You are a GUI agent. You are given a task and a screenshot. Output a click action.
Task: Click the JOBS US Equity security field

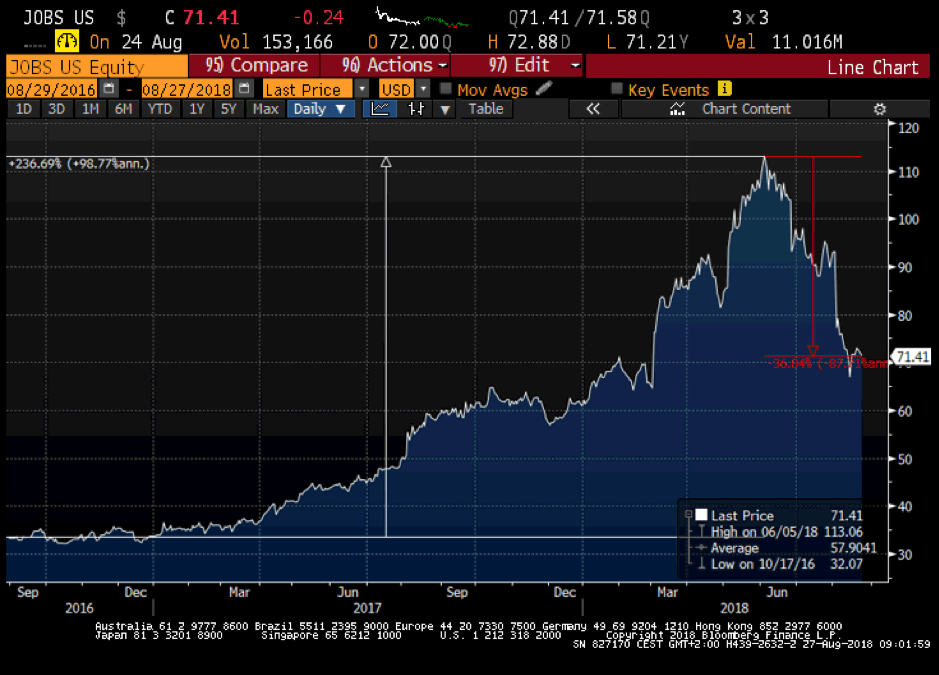coord(97,66)
